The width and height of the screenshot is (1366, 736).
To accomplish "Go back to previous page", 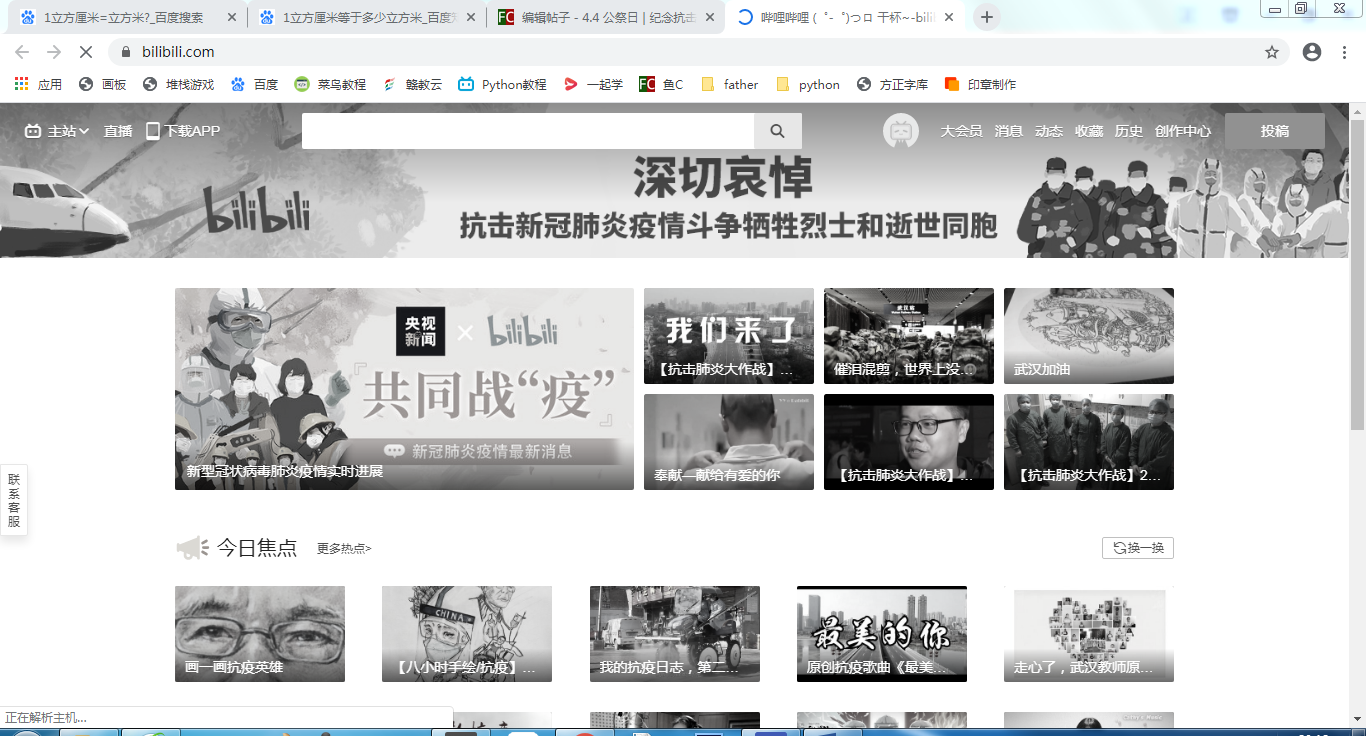I will (x=22, y=52).
